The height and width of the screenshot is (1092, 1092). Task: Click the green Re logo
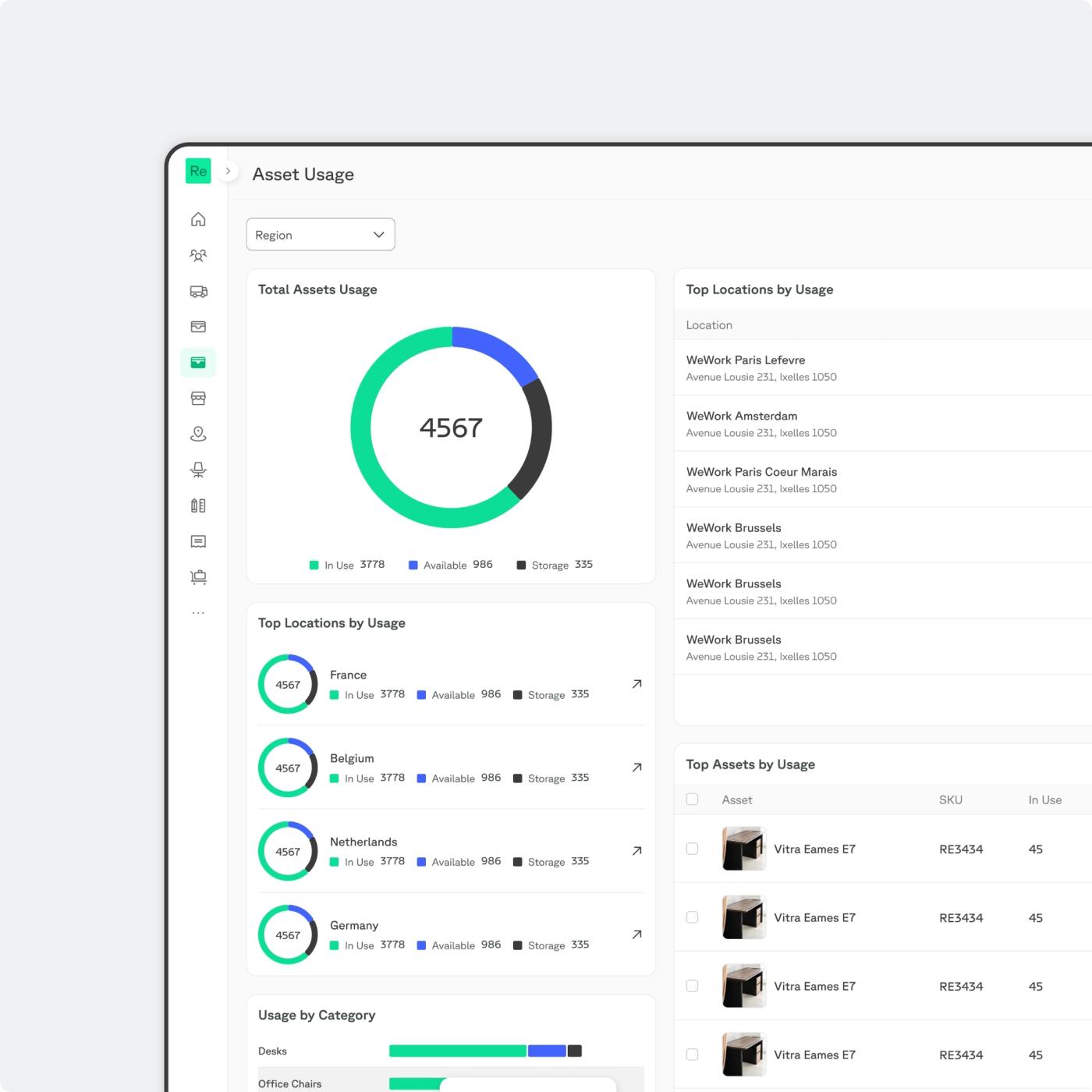[x=198, y=171]
